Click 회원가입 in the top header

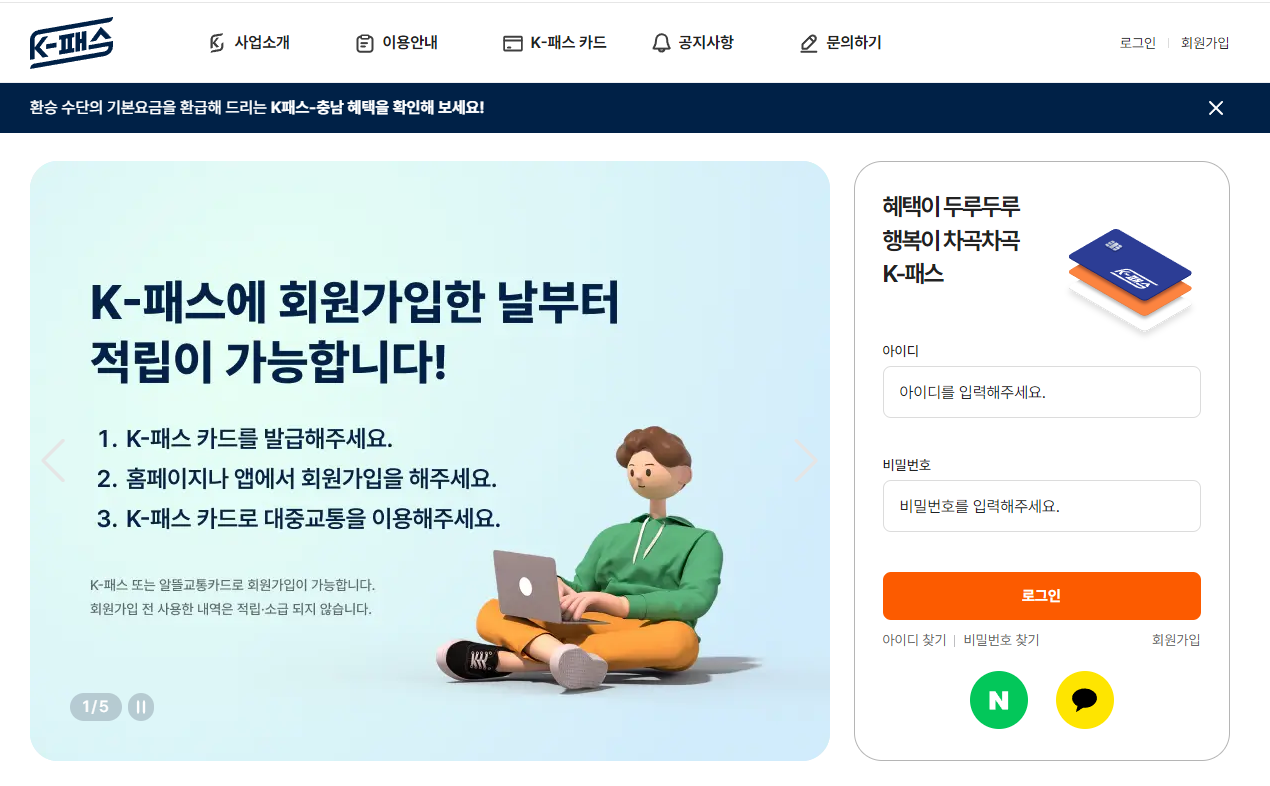point(1205,43)
